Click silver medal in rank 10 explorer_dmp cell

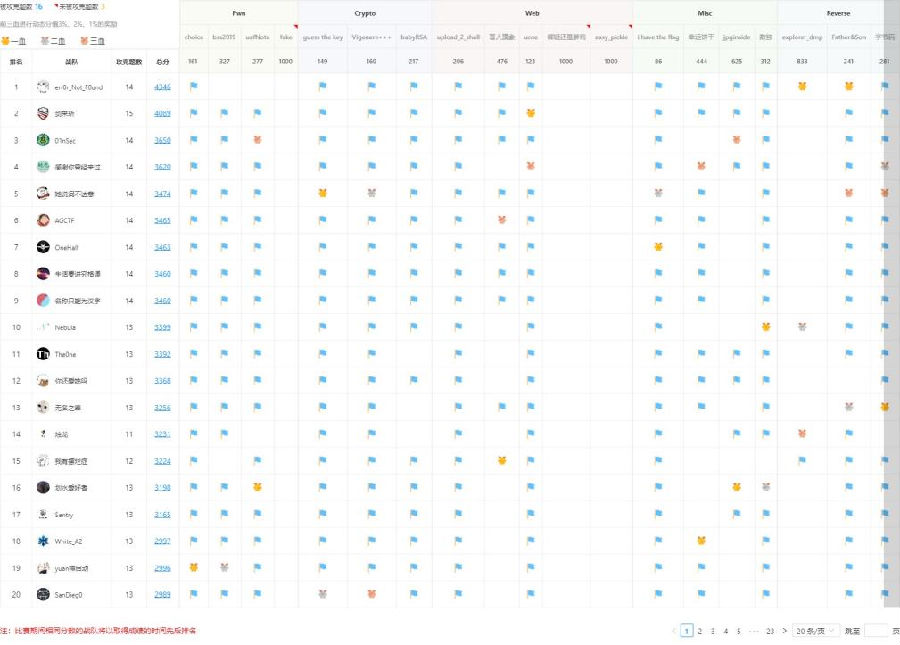point(802,327)
